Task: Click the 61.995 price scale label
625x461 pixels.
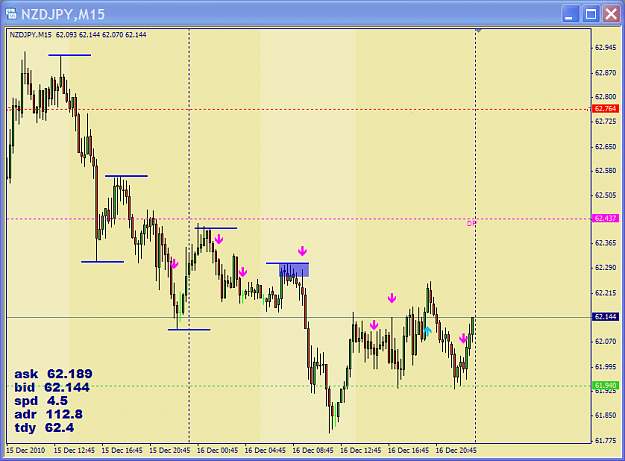Action: point(605,367)
